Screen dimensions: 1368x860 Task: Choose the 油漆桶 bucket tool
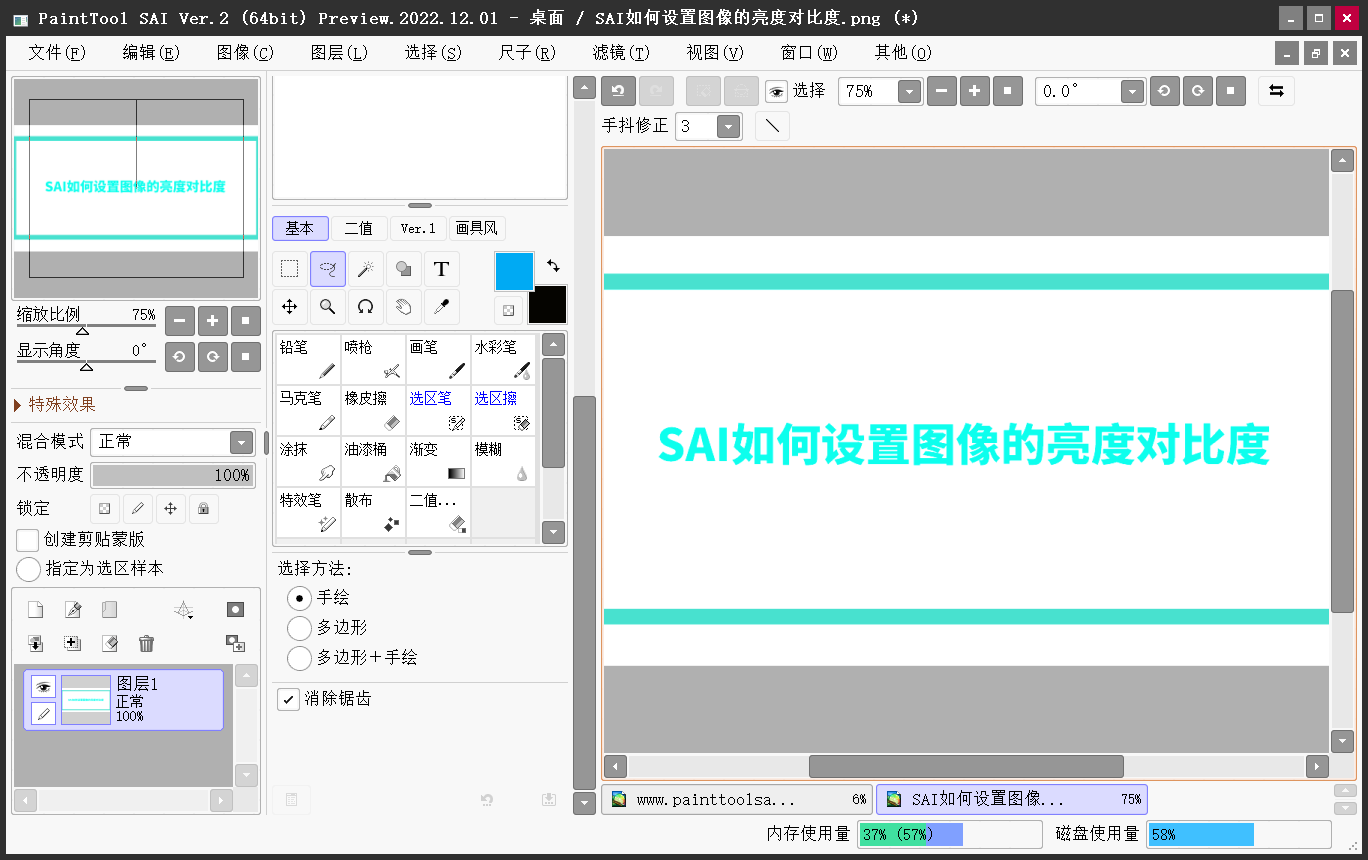pyautogui.click(x=373, y=462)
